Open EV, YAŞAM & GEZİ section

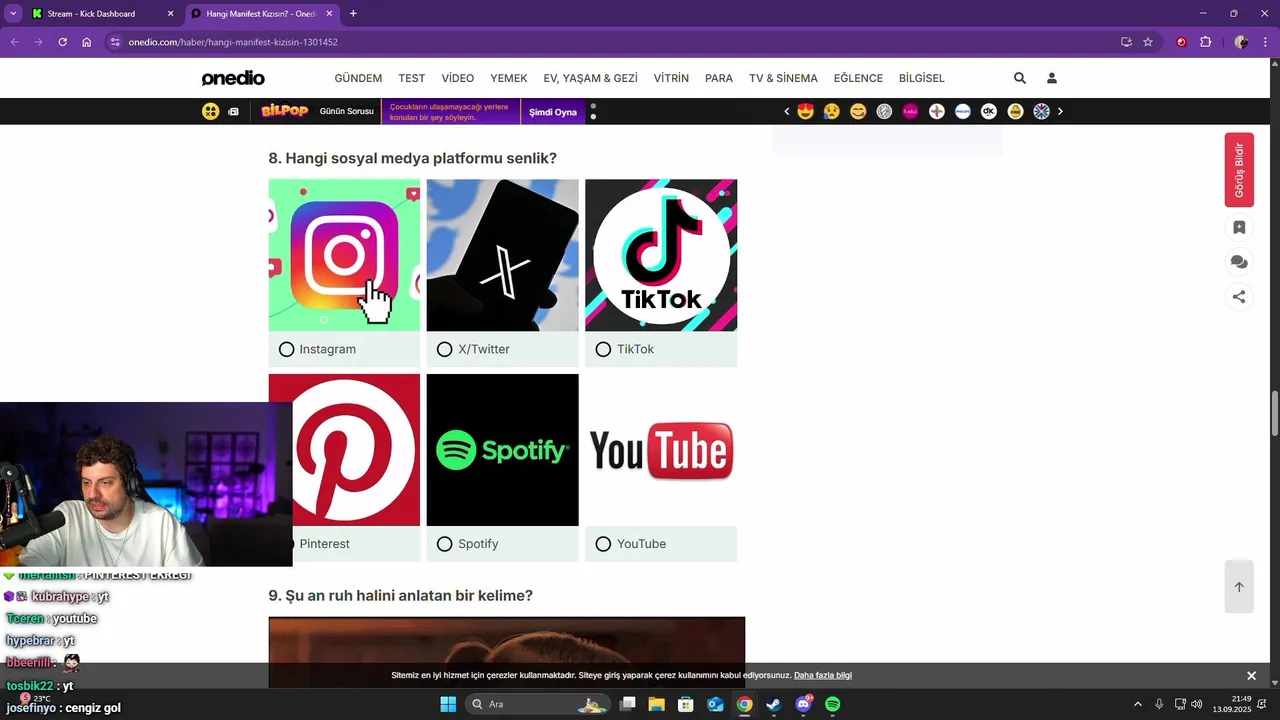590,78
